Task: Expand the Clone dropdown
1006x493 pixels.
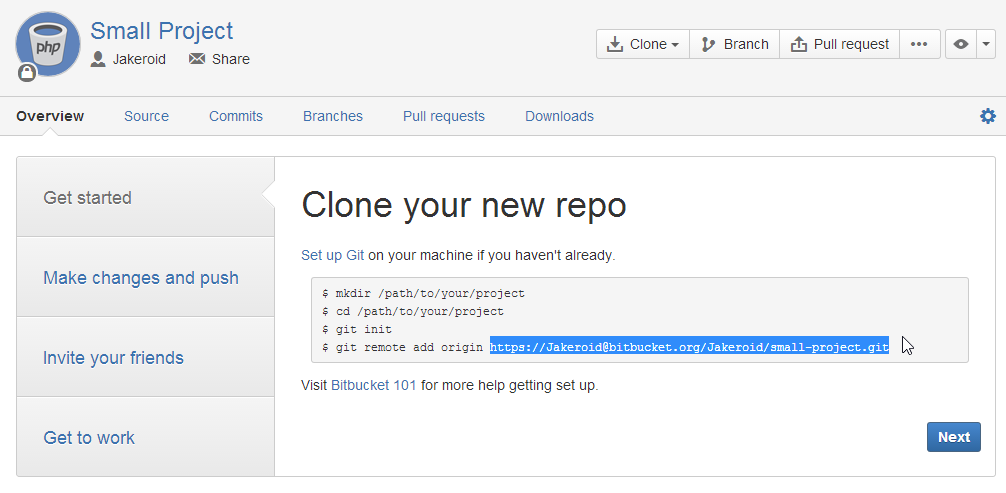Action: (643, 44)
